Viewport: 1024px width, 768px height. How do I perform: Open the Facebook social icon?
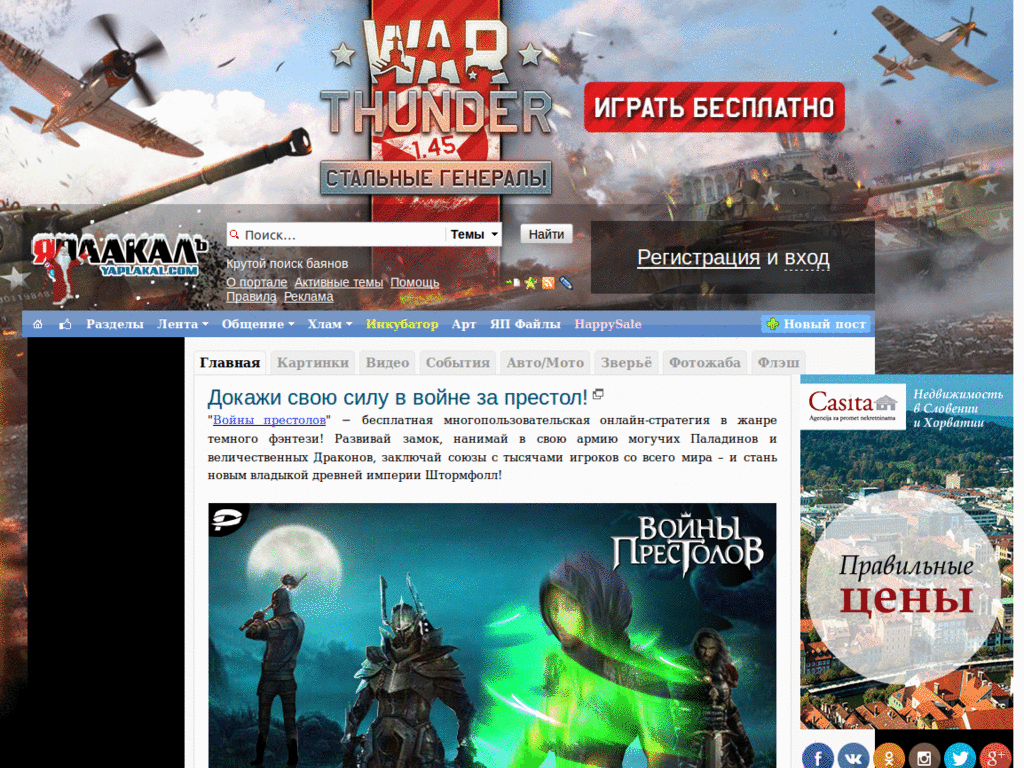point(817,757)
